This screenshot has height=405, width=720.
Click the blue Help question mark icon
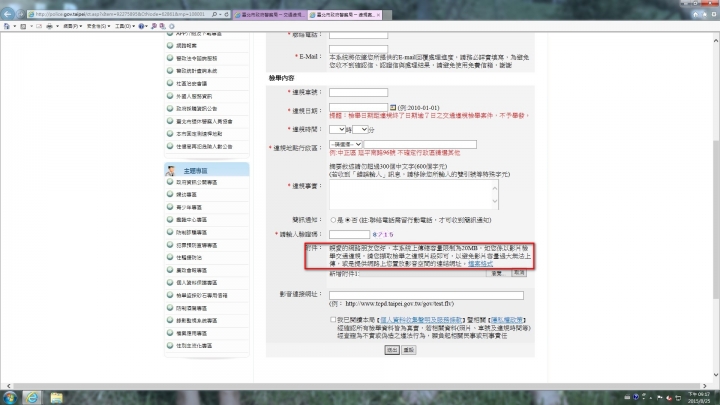coord(141,26)
